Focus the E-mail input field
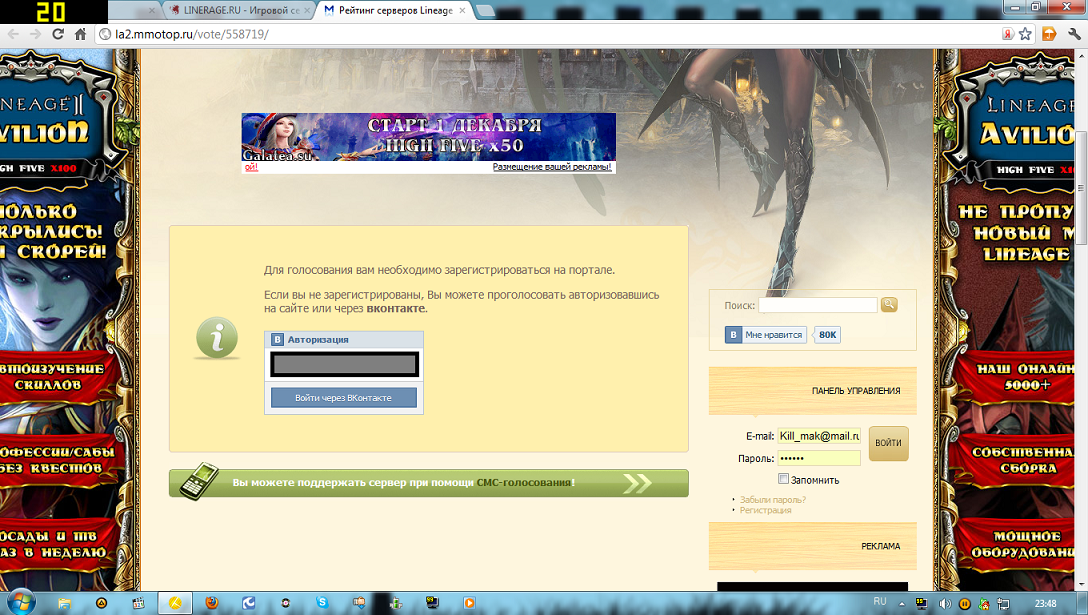The width and height of the screenshot is (1088, 615). pos(819,436)
